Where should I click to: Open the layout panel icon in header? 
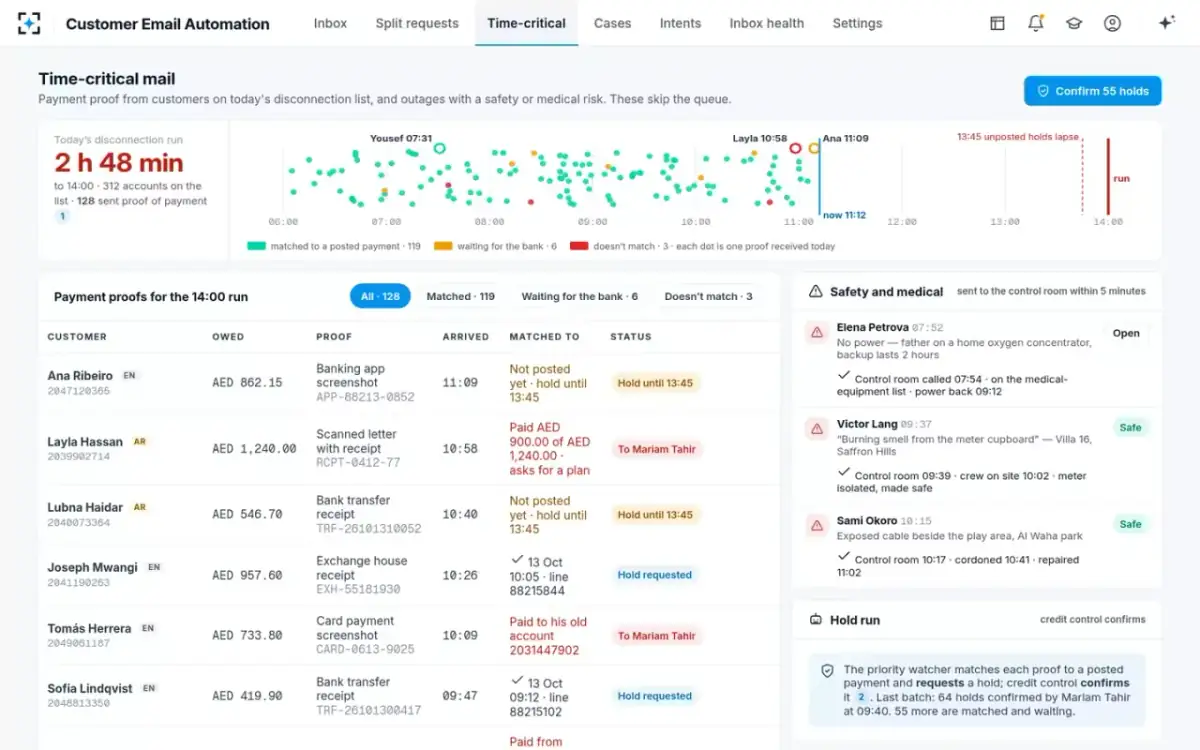997,23
